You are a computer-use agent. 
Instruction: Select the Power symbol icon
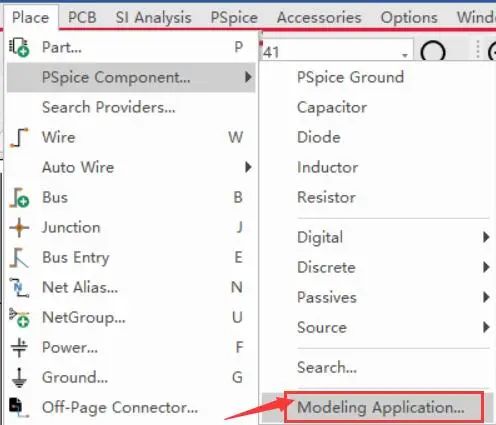coord(19,347)
